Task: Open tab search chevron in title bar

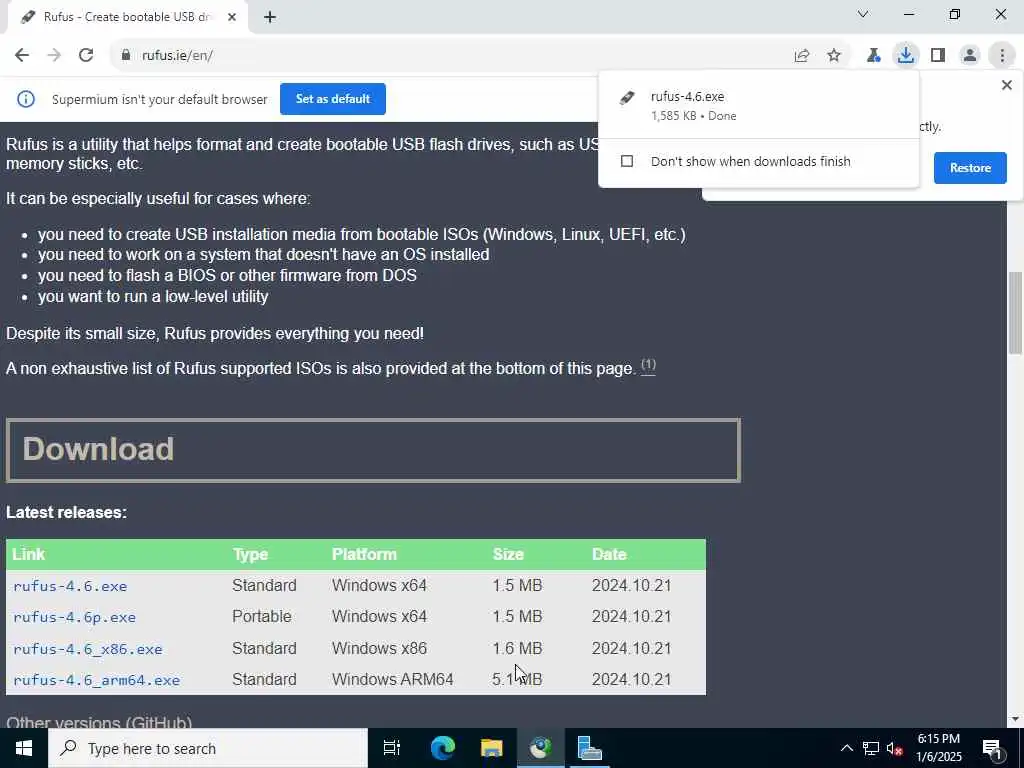Action: [863, 14]
